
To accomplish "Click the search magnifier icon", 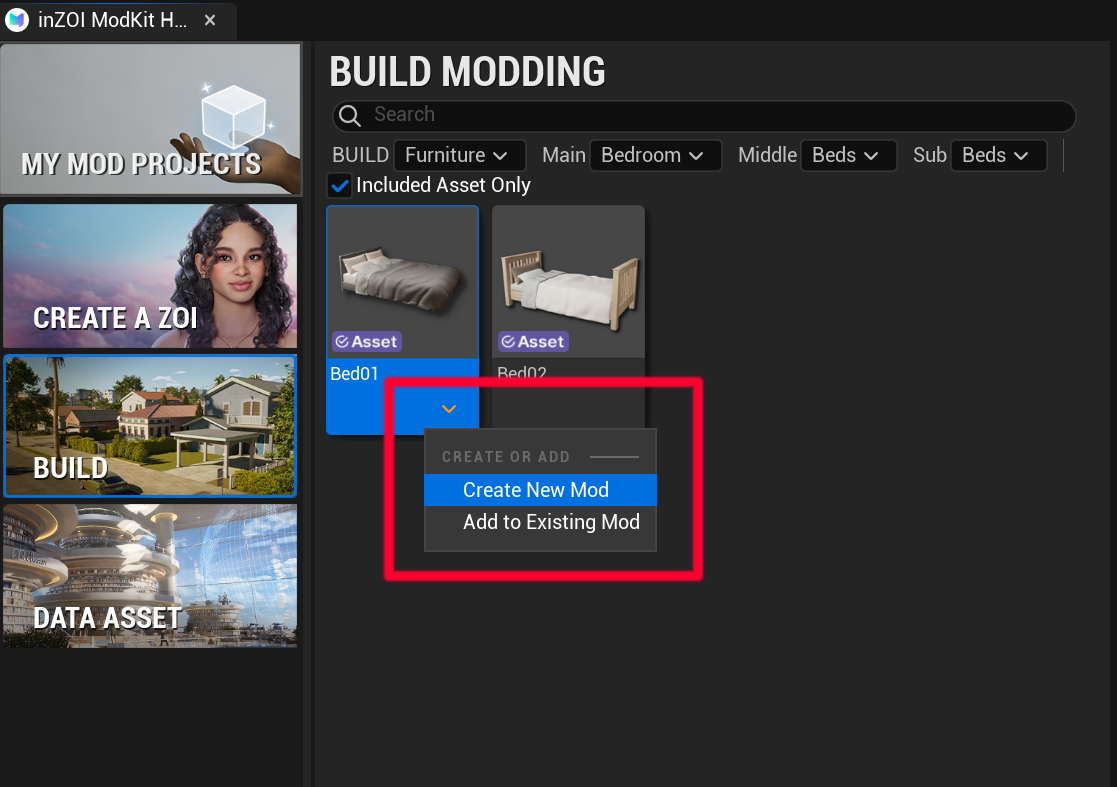I will tap(350, 115).
